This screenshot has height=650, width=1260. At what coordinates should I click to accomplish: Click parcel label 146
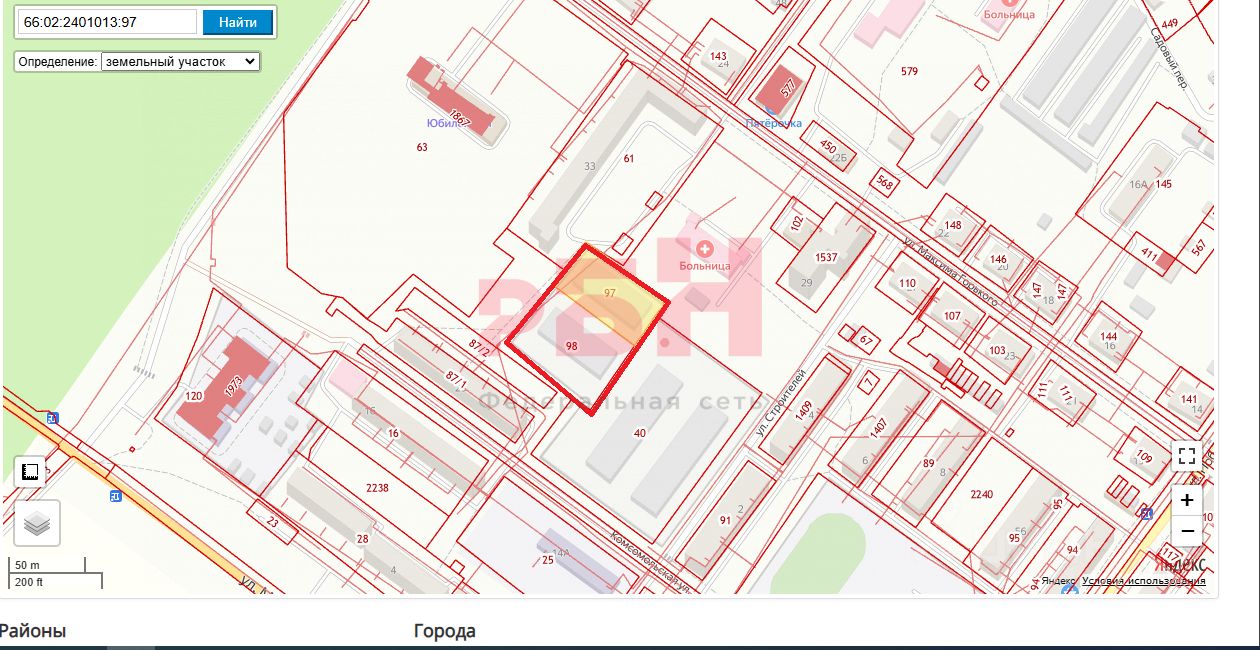[x=998, y=259]
